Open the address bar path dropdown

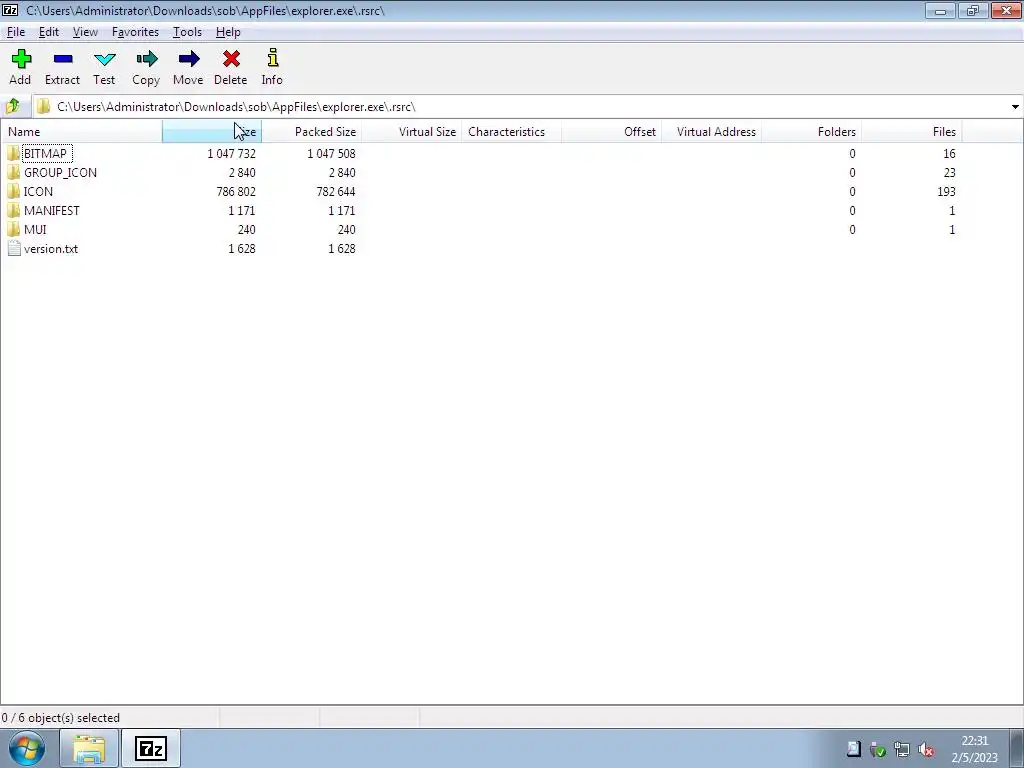point(1015,106)
